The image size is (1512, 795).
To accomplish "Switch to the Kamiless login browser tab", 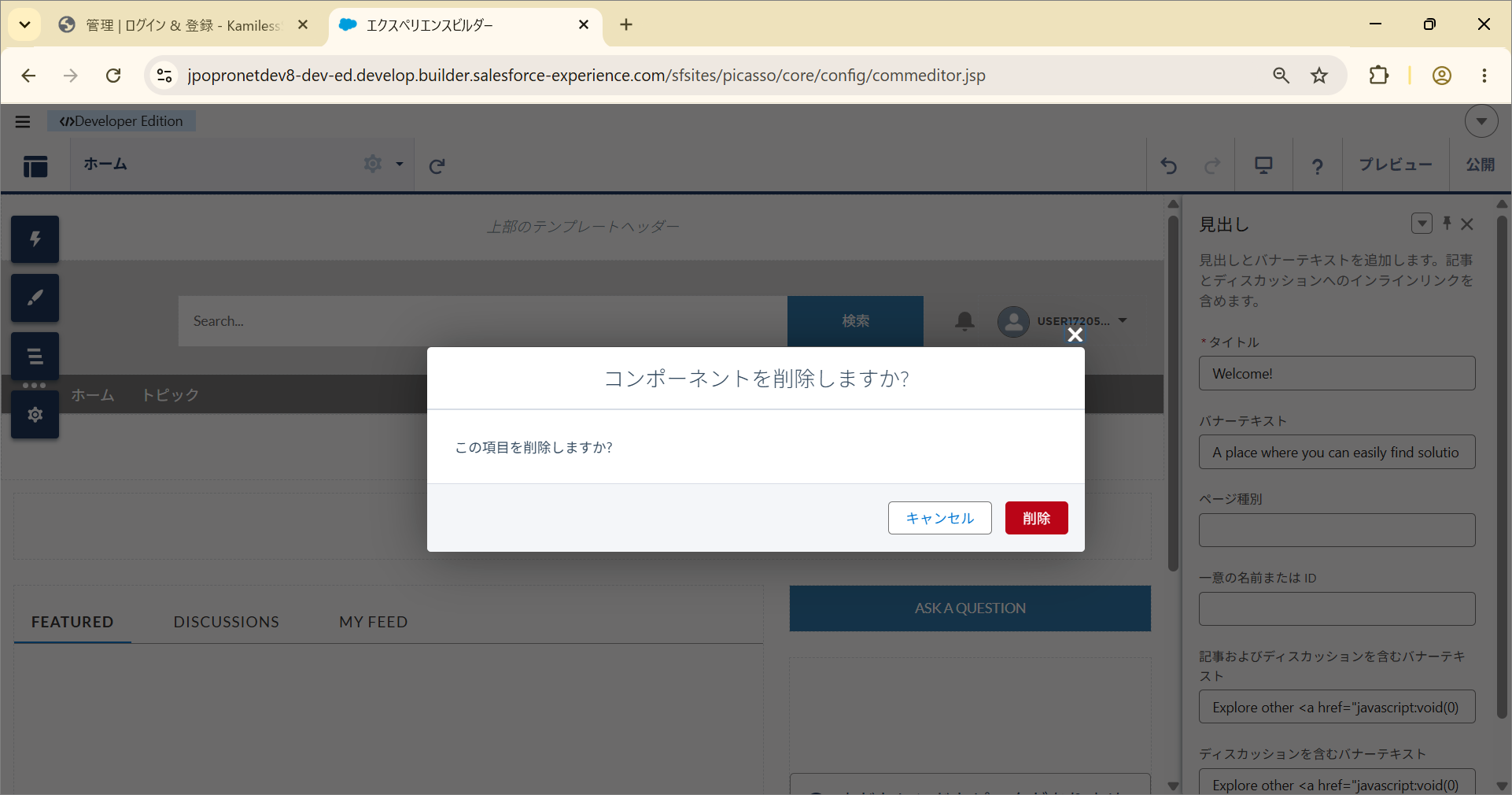I will (x=183, y=25).
